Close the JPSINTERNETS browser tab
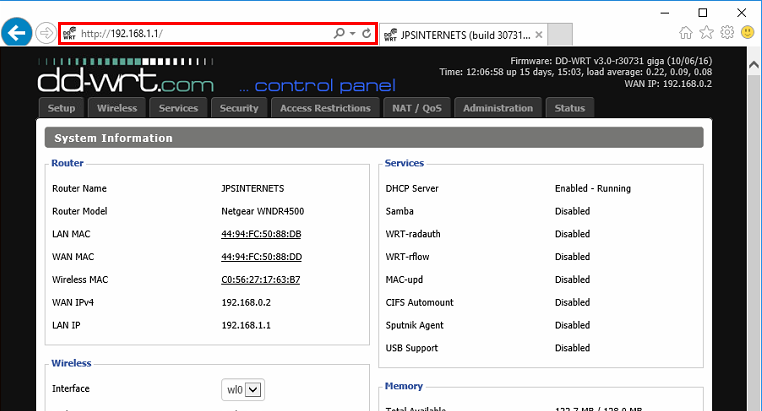Image resolution: width=762 pixels, height=411 pixels. coord(539,35)
